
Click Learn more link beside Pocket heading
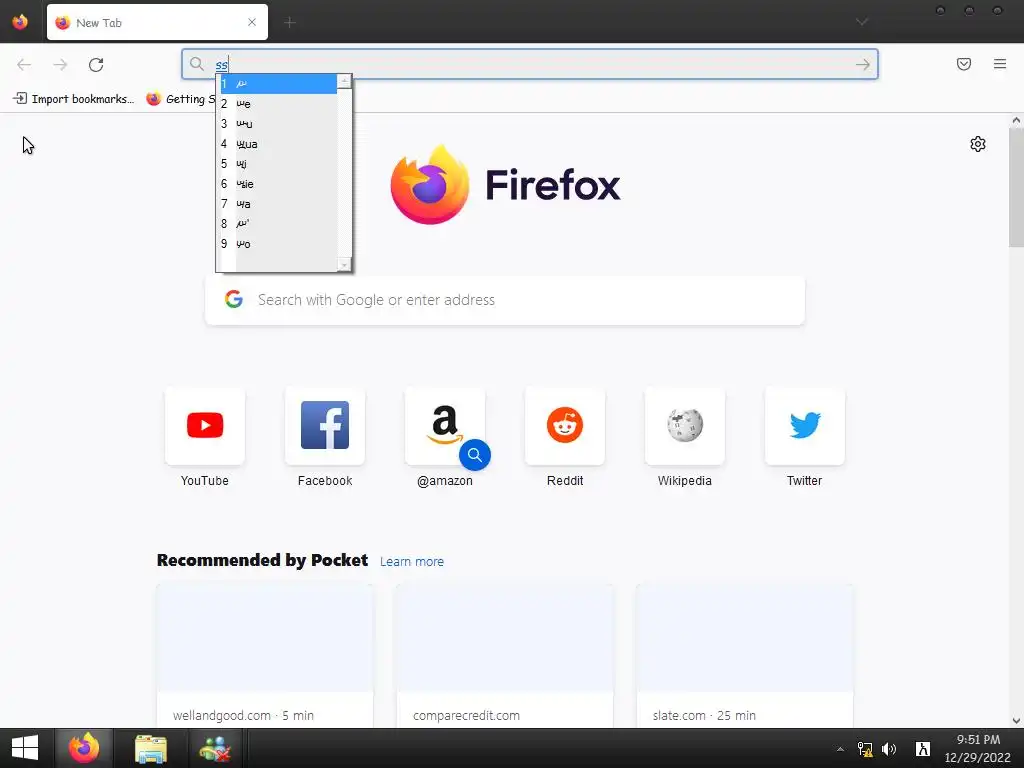click(x=411, y=562)
